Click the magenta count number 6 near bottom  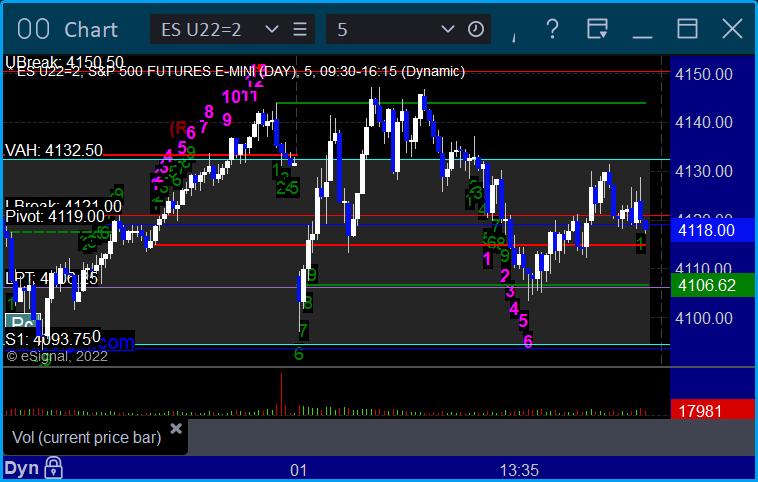(528, 341)
